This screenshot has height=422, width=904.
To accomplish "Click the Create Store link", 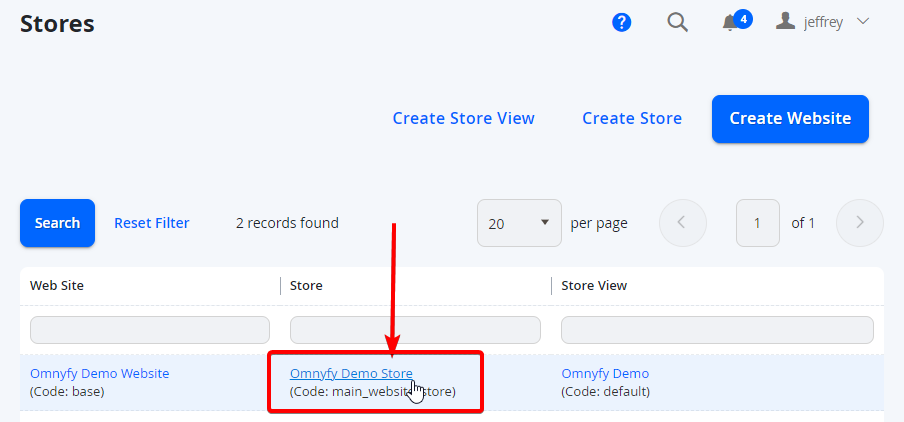I will (x=632, y=118).
